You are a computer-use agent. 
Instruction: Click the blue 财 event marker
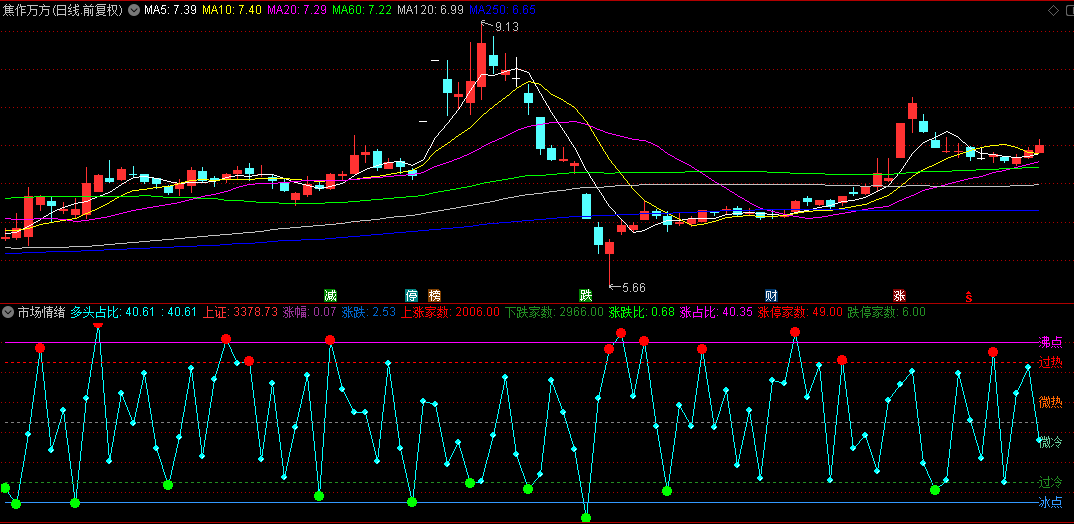(x=771, y=295)
